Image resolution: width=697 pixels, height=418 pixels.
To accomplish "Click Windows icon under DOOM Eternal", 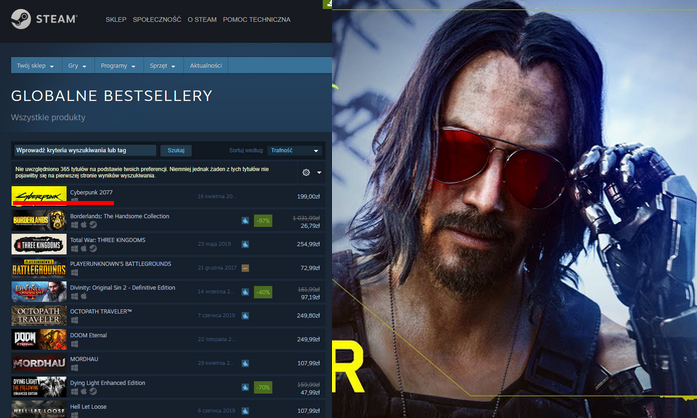I will click(x=74, y=344).
